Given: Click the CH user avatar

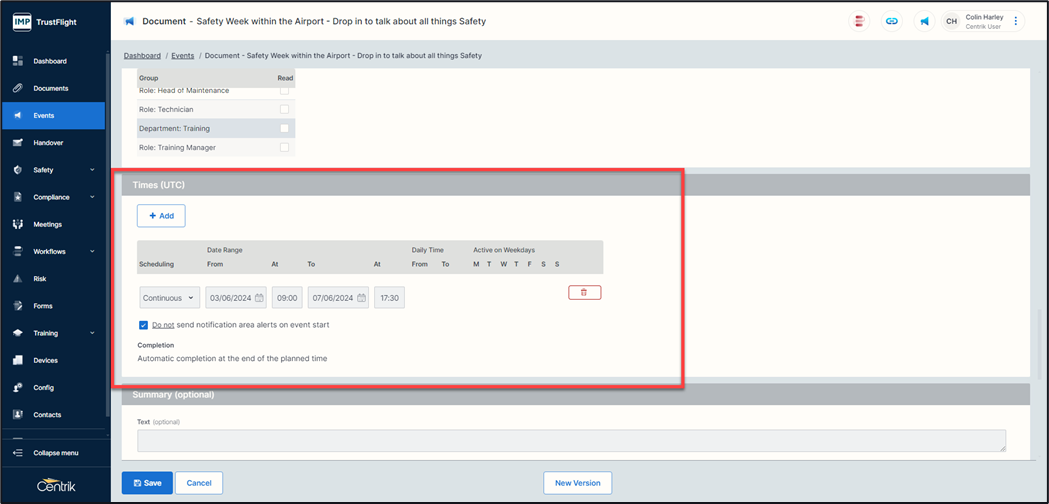Looking at the screenshot, I should click(951, 21).
